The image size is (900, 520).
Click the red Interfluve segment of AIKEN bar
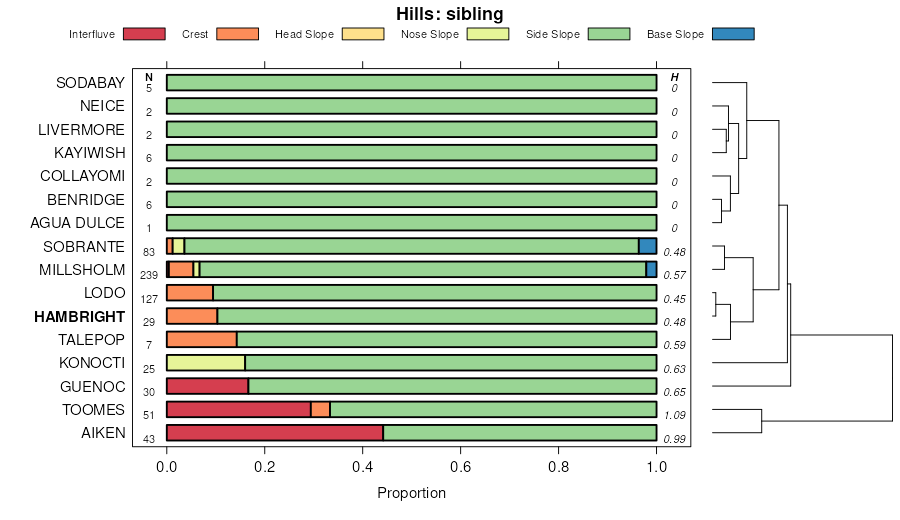274,433
